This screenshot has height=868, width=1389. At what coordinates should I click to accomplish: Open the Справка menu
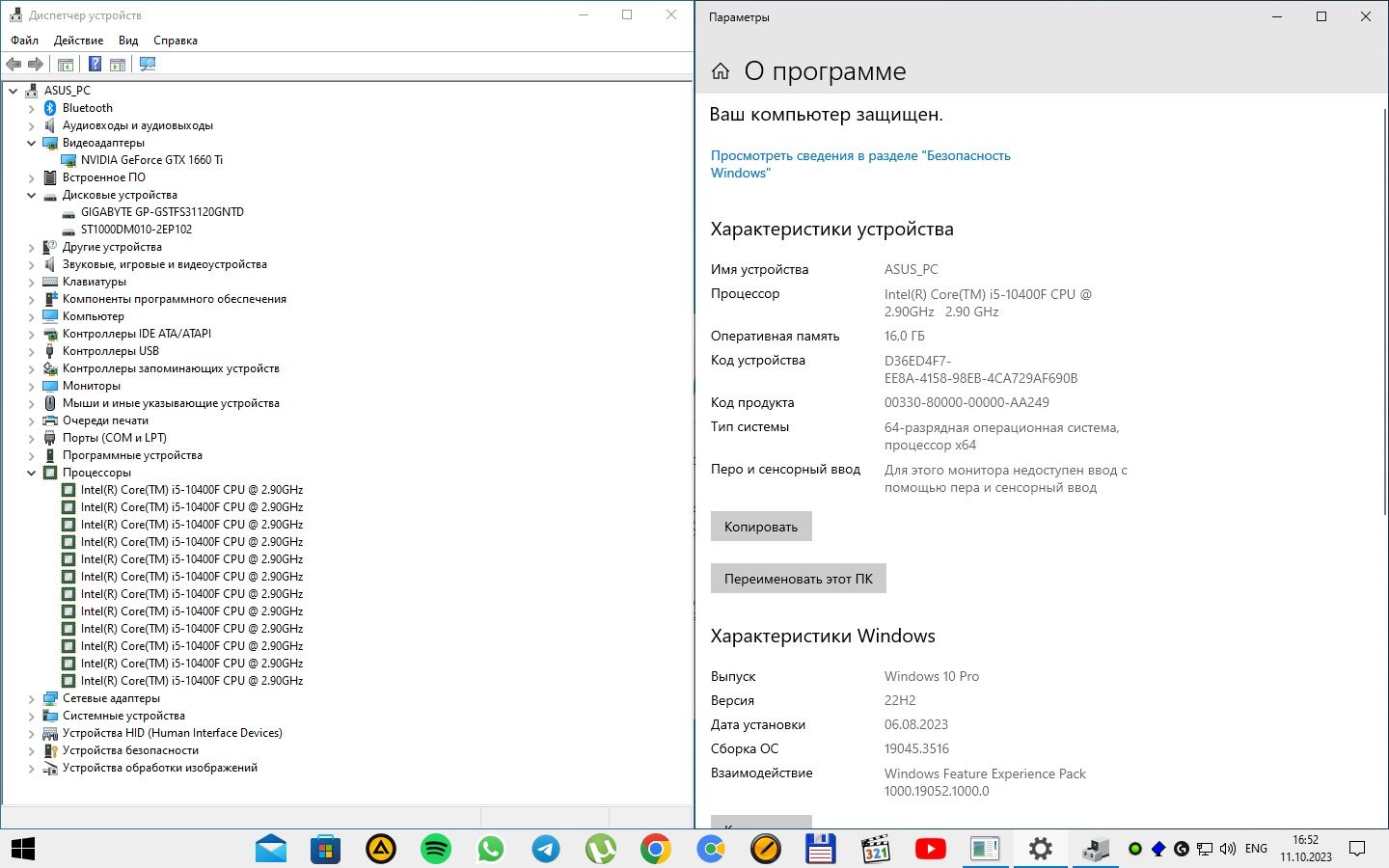[176, 41]
